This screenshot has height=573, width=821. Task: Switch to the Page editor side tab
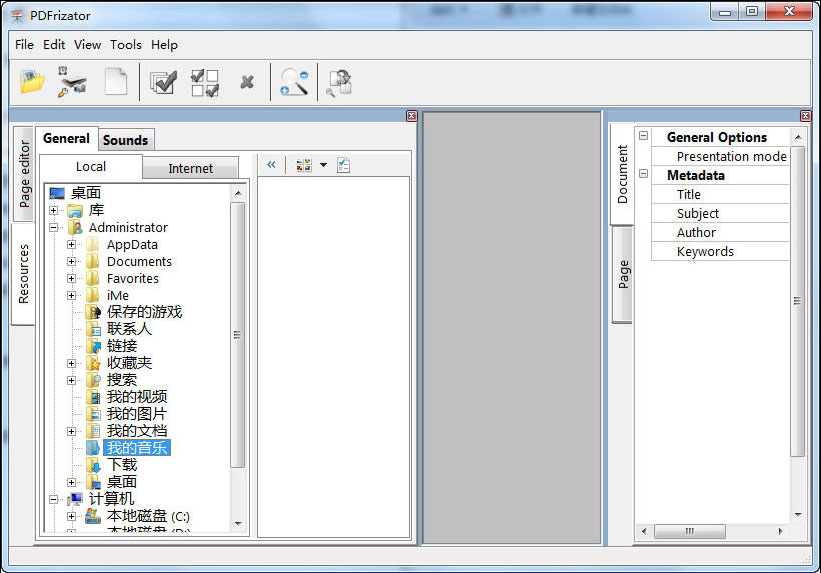(24, 174)
